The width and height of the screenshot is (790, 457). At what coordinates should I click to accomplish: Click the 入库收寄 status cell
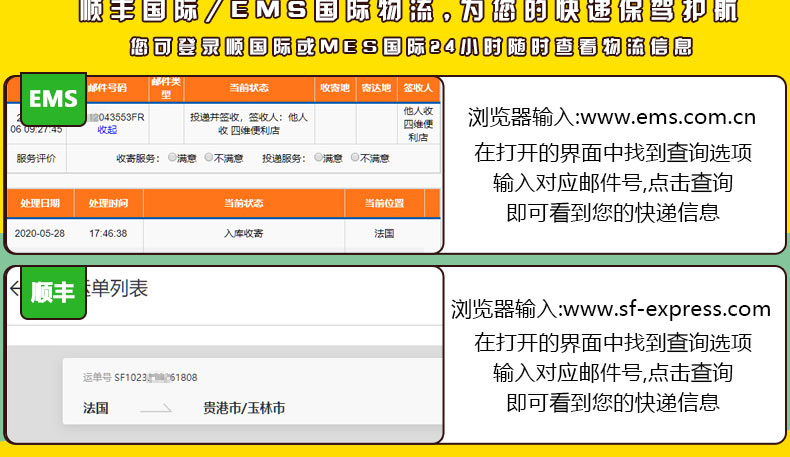pyautogui.click(x=244, y=234)
